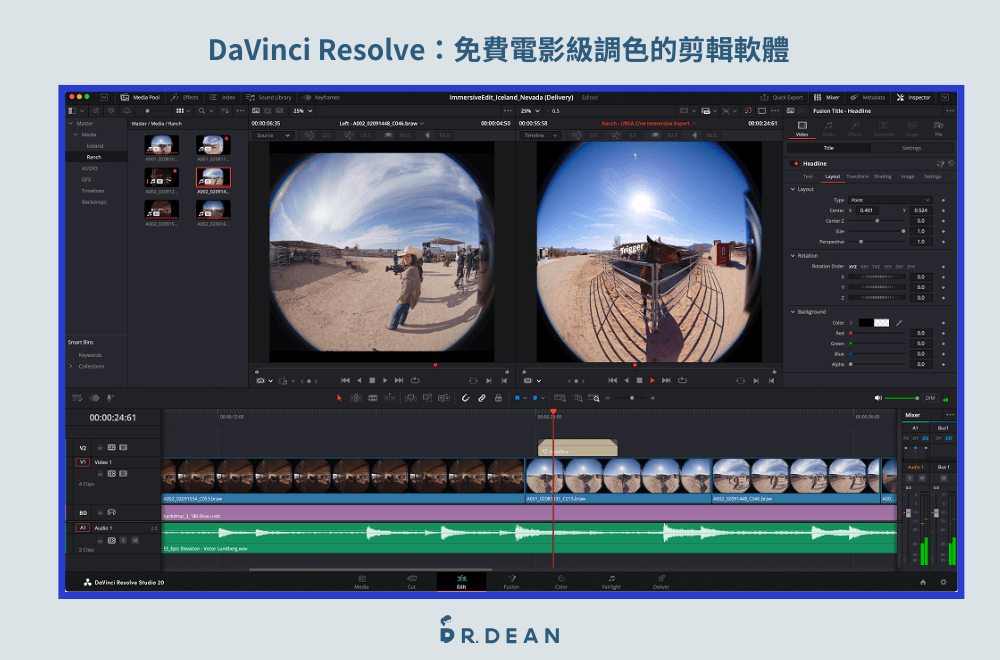Open the Effects panel

point(184,98)
